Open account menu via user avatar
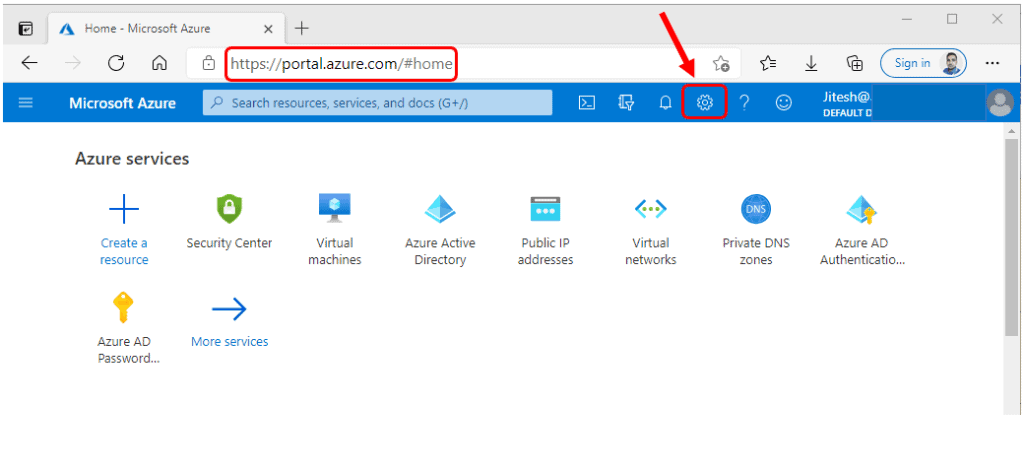 click(999, 102)
